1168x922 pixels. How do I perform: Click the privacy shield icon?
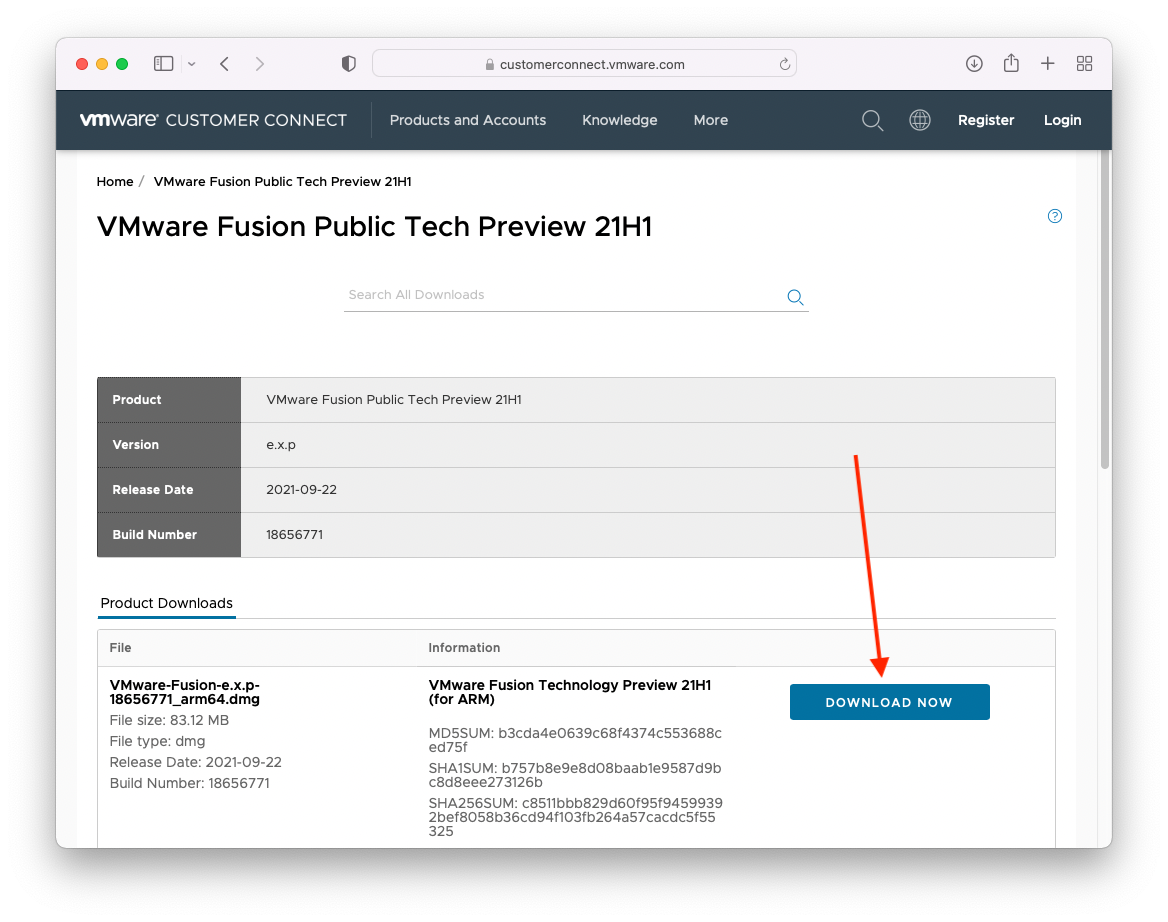(x=348, y=64)
